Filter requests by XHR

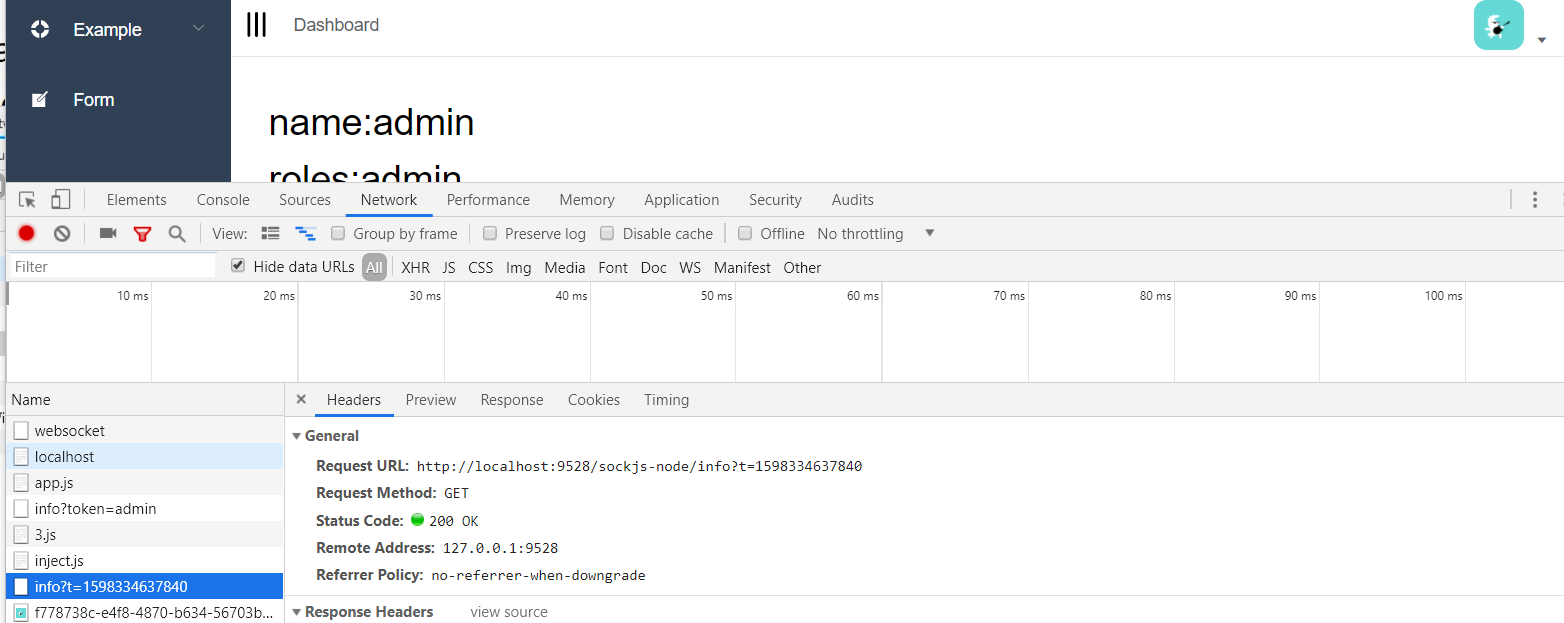coord(415,267)
